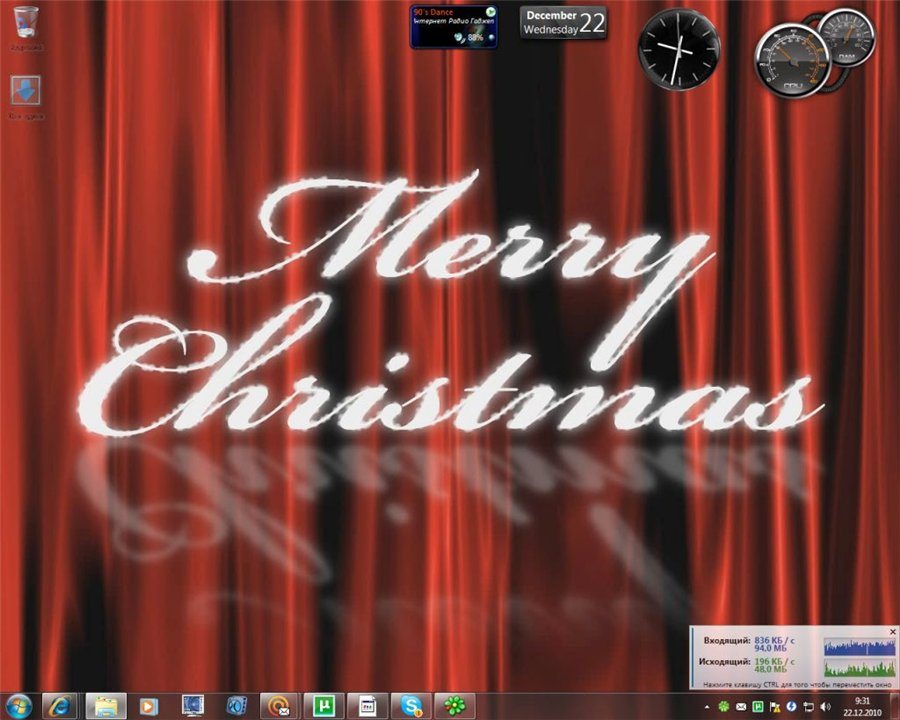Show hidden system tray icons
This screenshot has height=720, width=900.
pyautogui.click(x=705, y=707)
